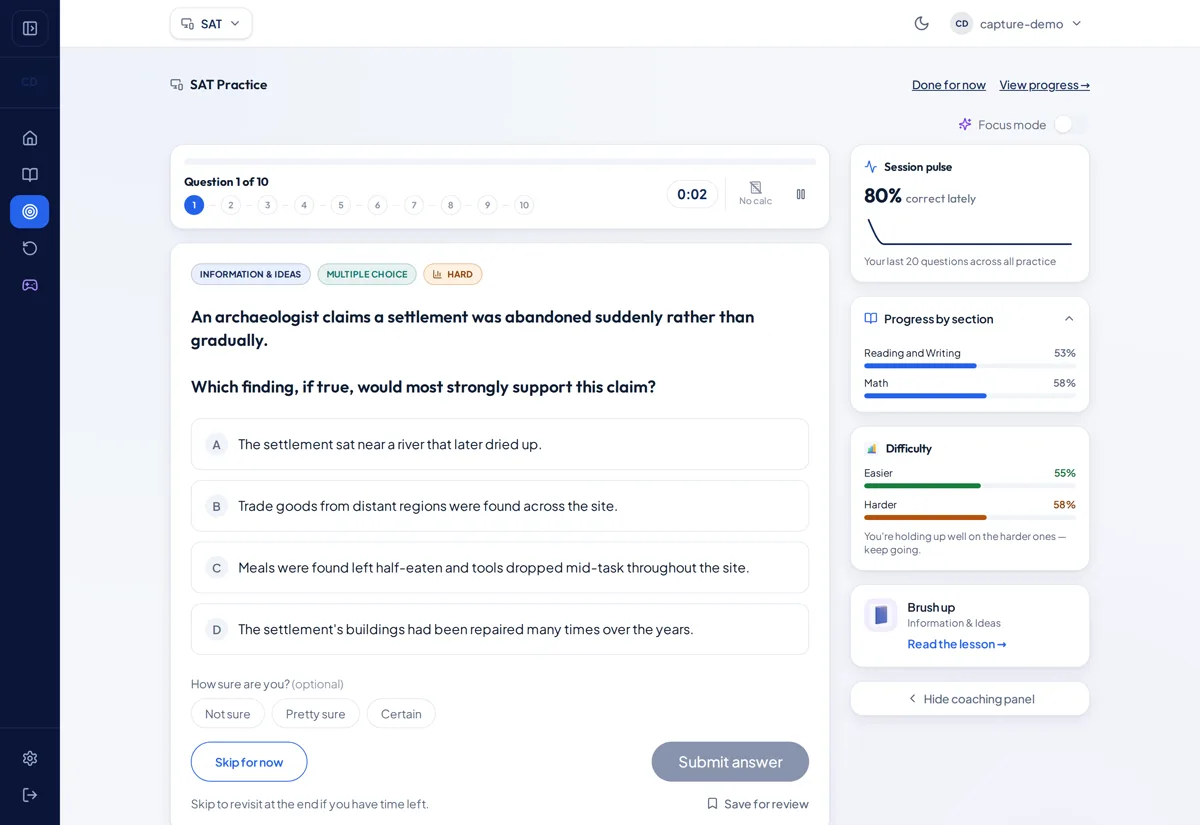Open the Home icon in sidebar

coord(30,138)
